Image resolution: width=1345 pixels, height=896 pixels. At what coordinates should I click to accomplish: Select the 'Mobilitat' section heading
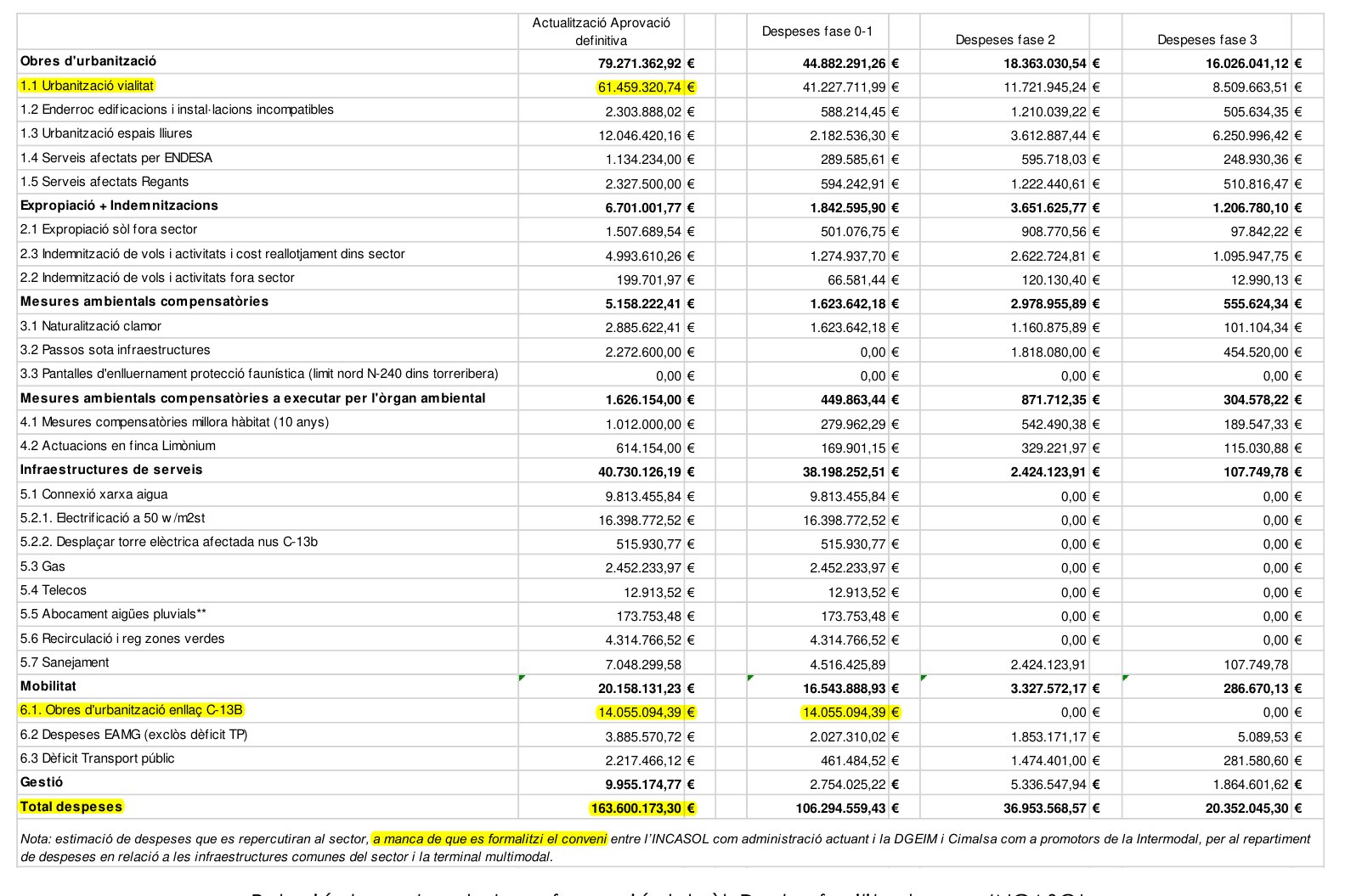pyautogui.click(x=48, y=686)
